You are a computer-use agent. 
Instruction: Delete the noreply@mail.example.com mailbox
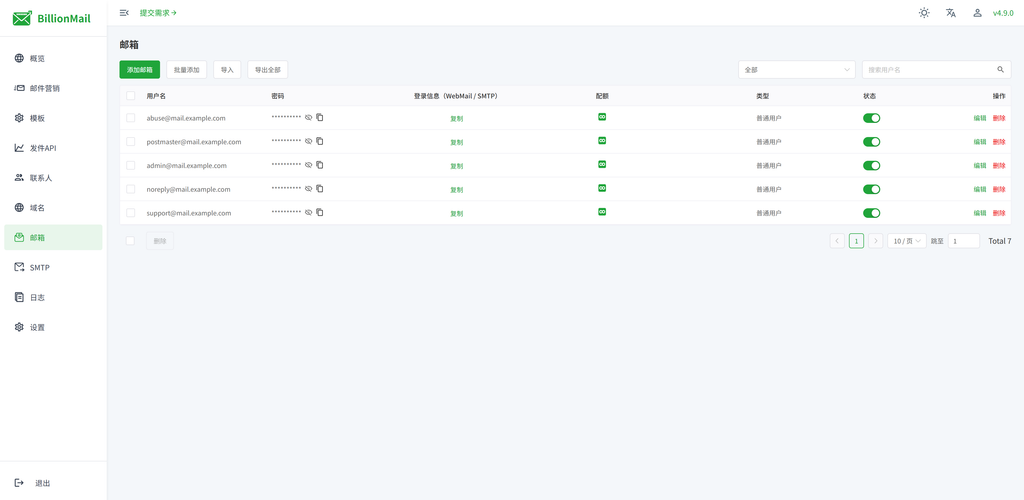tap(999, 189)
